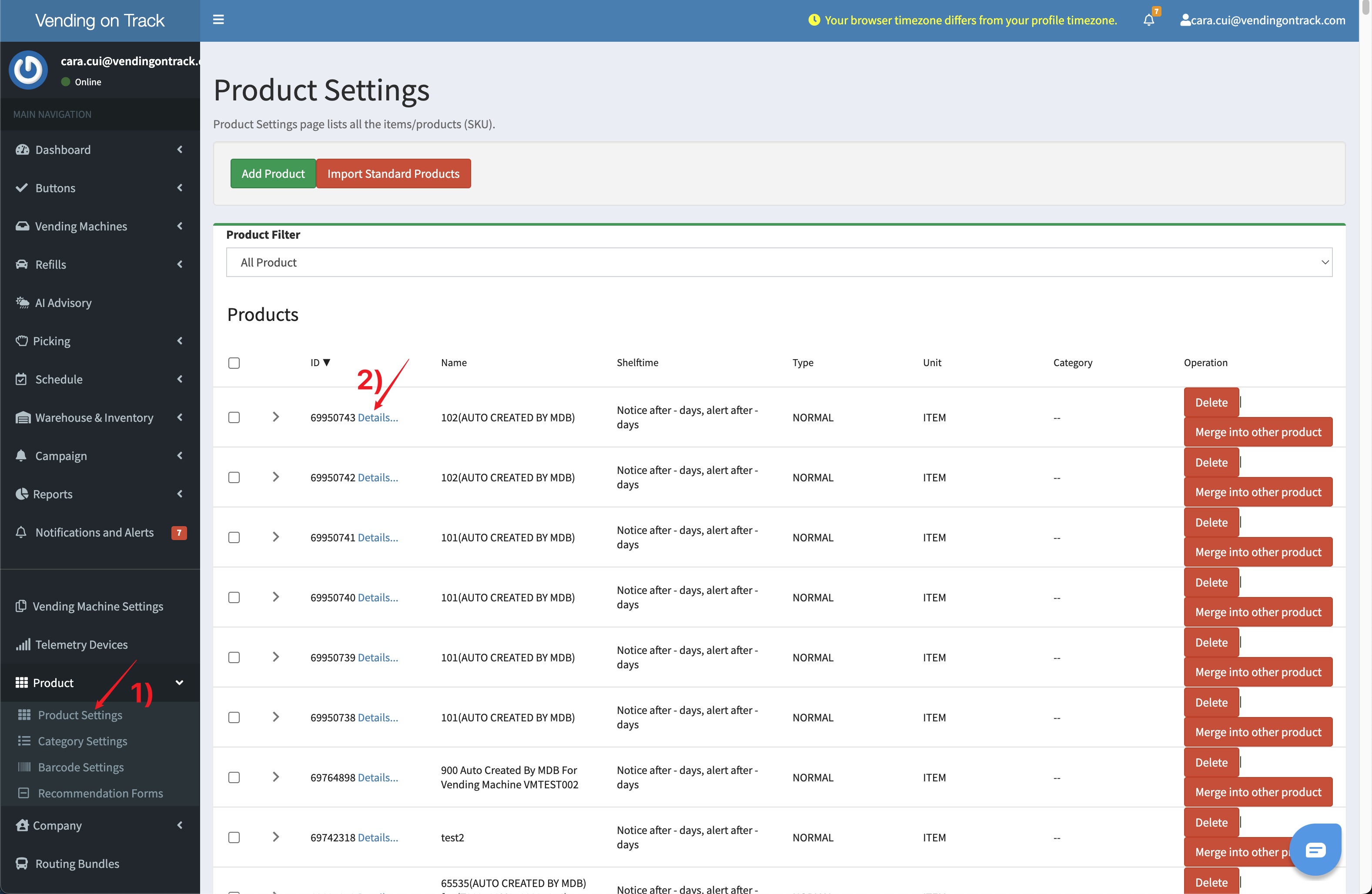Collapse the Product section in sidebar
The image size is (1372, 894).
click(x=179, y=683)
